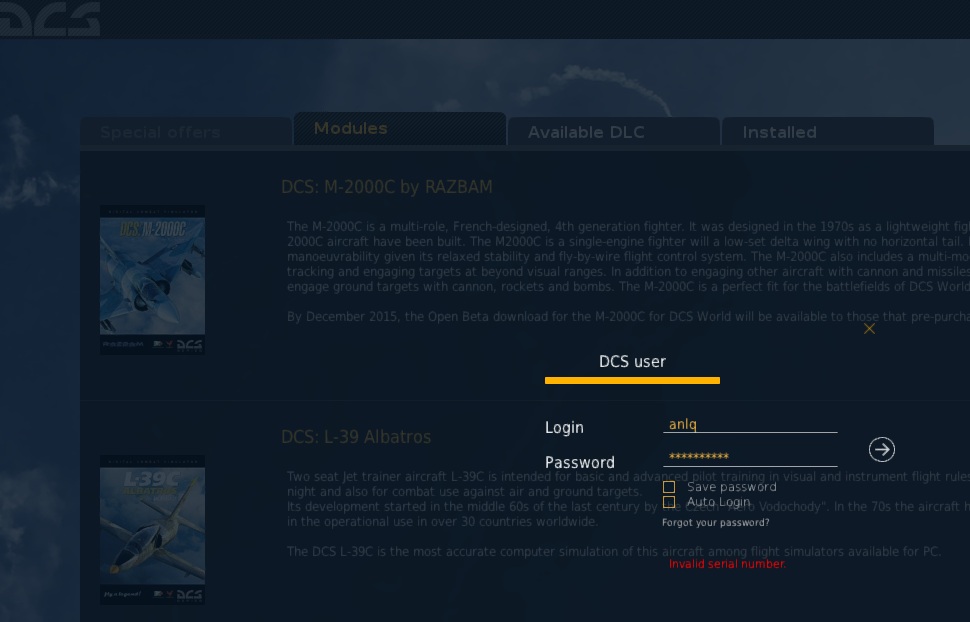Click the 'Invalid serial number.' error message
The image size is (970, 622).
728,564
